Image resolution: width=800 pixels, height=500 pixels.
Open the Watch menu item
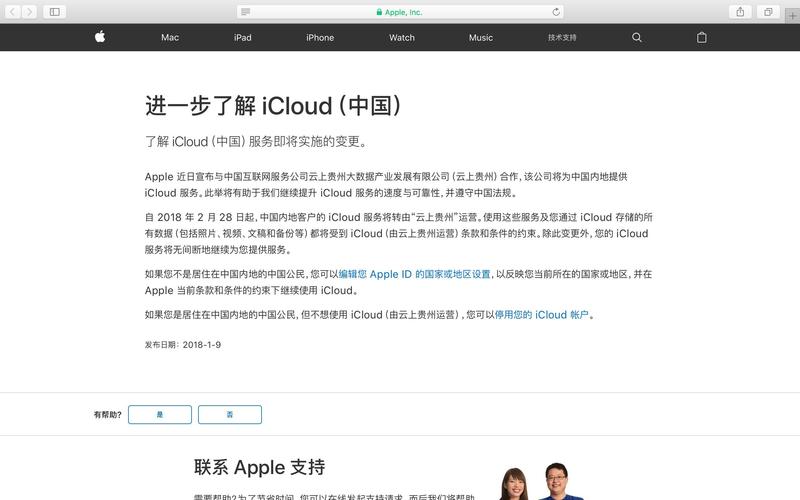(x=402, y=38)
